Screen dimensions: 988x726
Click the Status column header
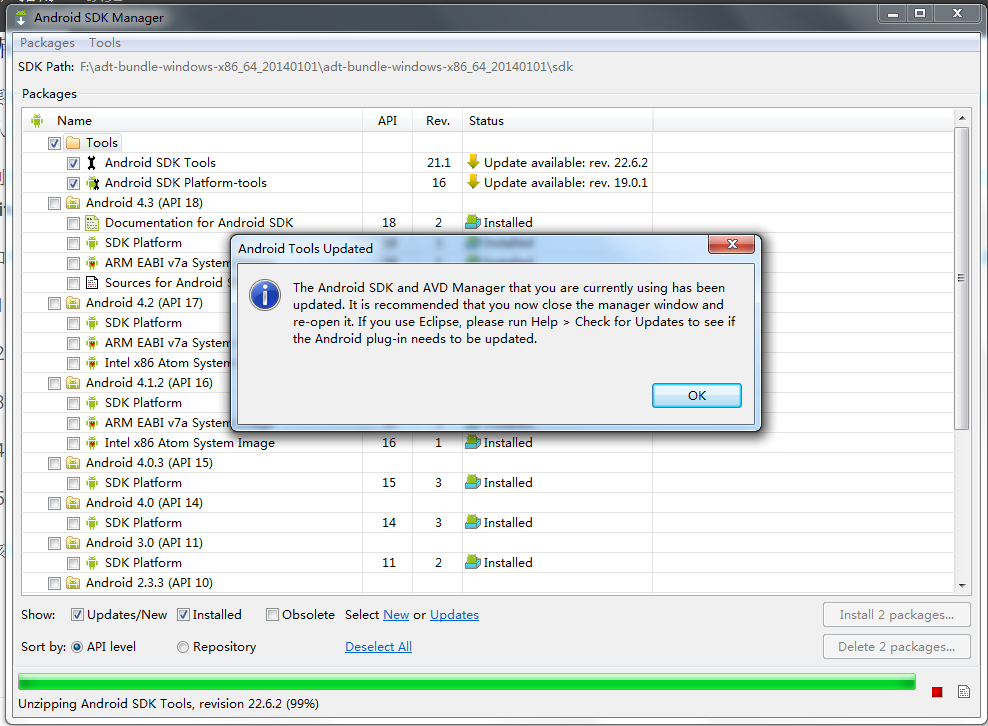coord(558,121)
